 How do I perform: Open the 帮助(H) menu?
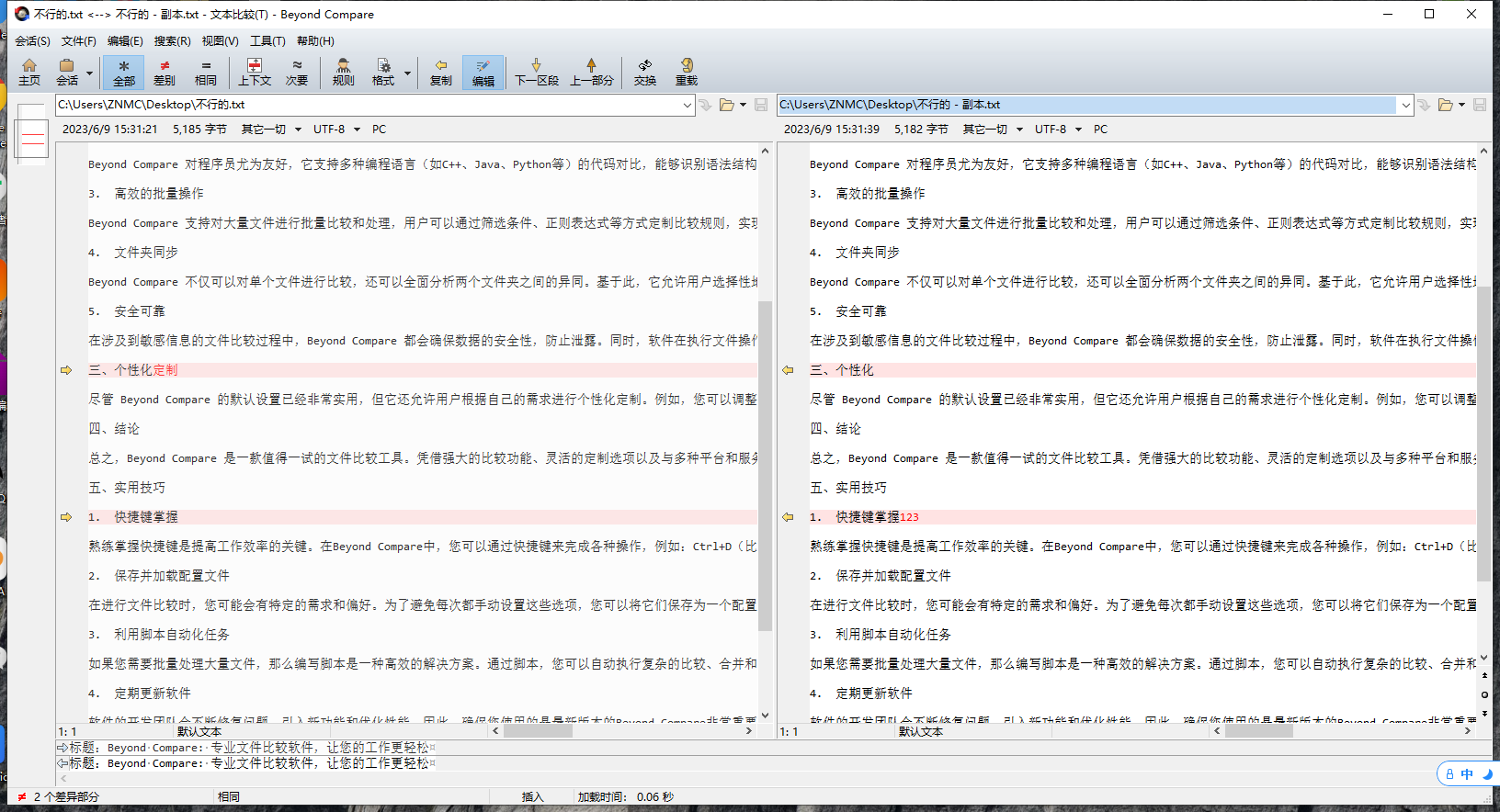[x=315, y=40]
